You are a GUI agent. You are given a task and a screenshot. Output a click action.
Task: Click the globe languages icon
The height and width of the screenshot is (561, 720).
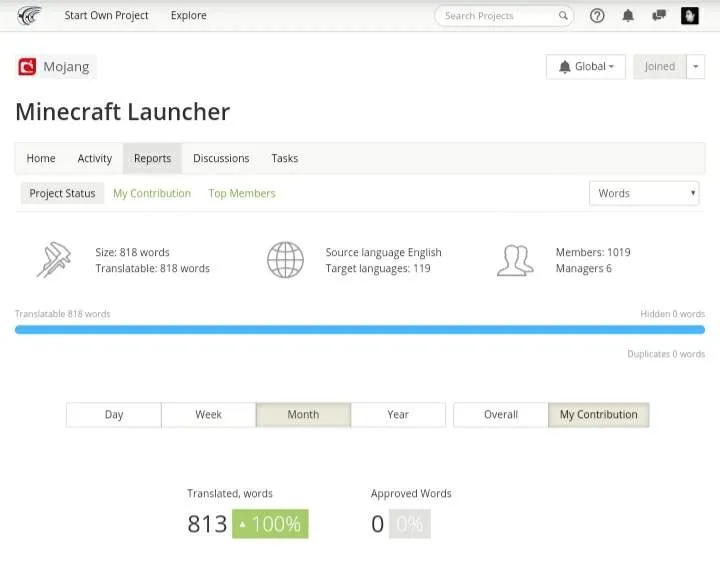click(x=285, y=260)
